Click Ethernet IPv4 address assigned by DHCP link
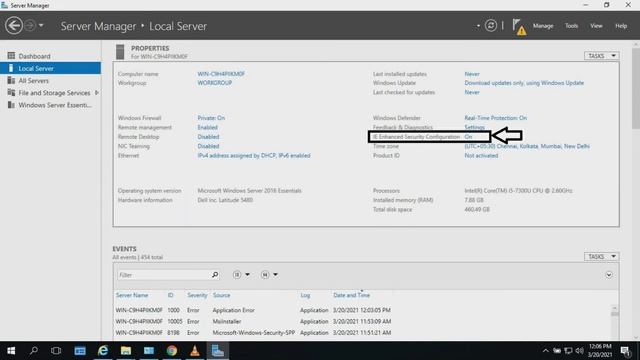This screenshot has height=360, width=640. pos(254,156)
